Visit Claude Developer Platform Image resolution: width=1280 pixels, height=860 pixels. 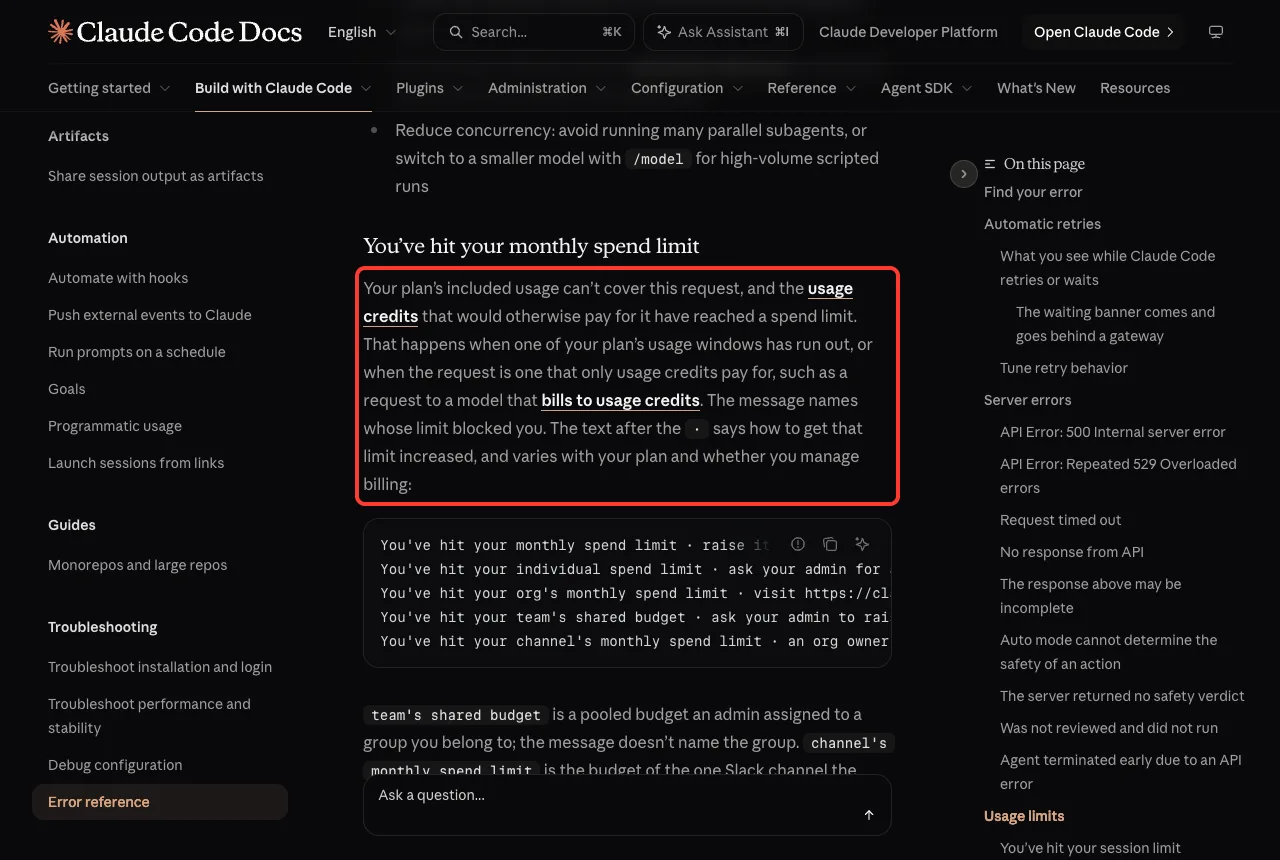point(908,32)
